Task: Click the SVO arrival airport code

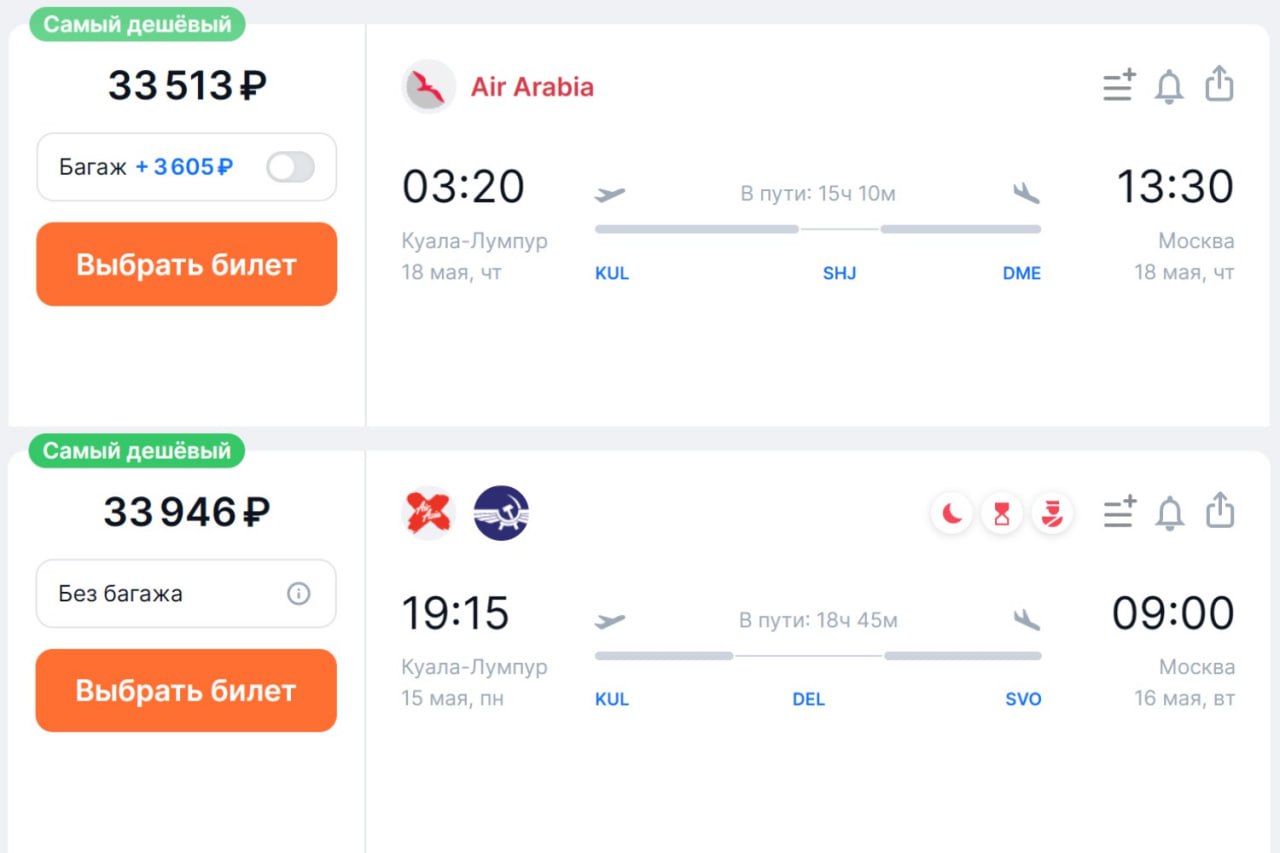Action: tap(1023, 700)
